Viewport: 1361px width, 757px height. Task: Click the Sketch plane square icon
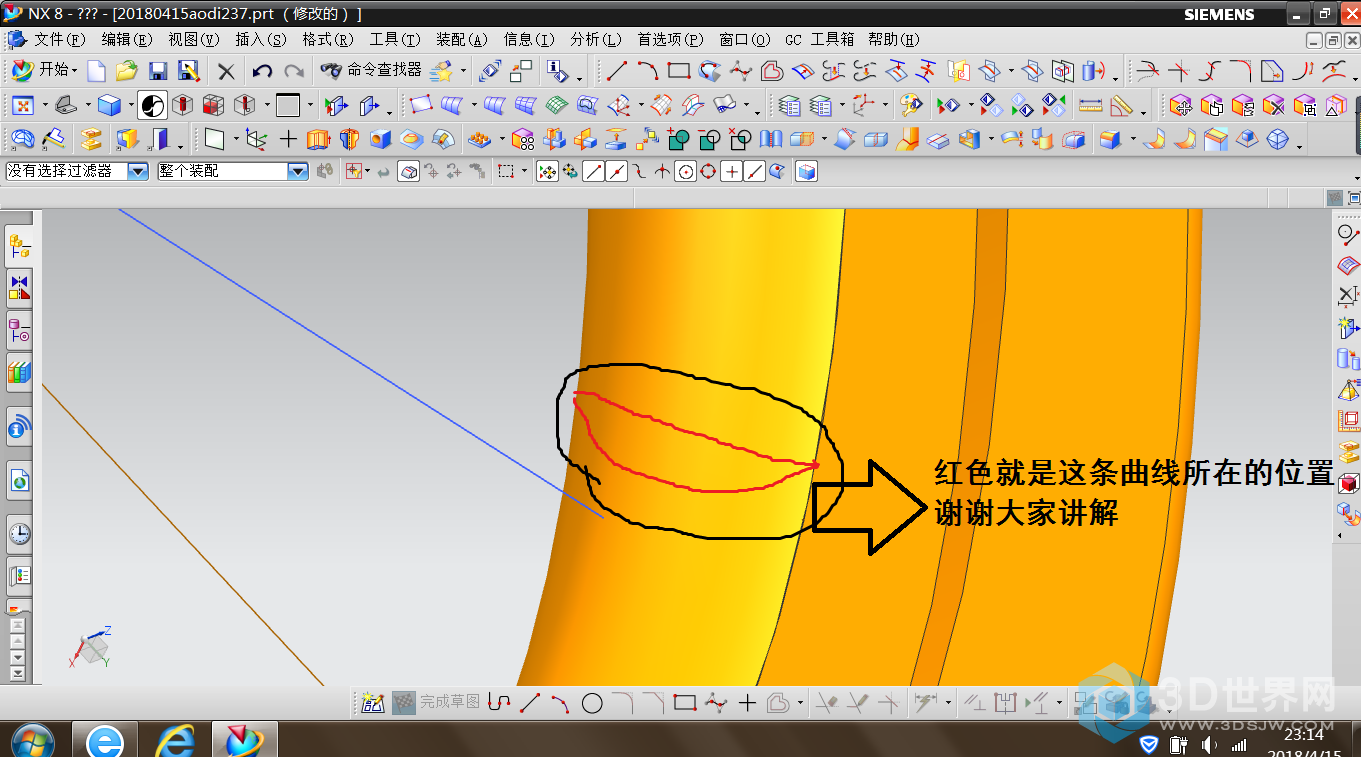[x=213, y=139]
